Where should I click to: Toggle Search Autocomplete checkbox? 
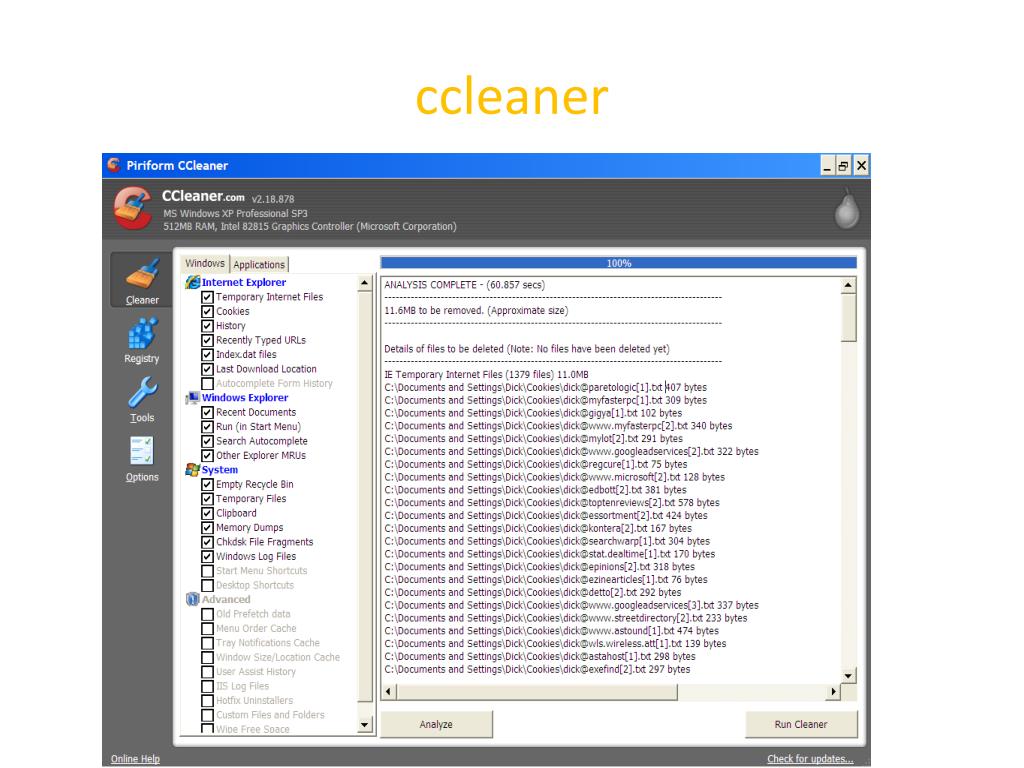tap(207, 441)
